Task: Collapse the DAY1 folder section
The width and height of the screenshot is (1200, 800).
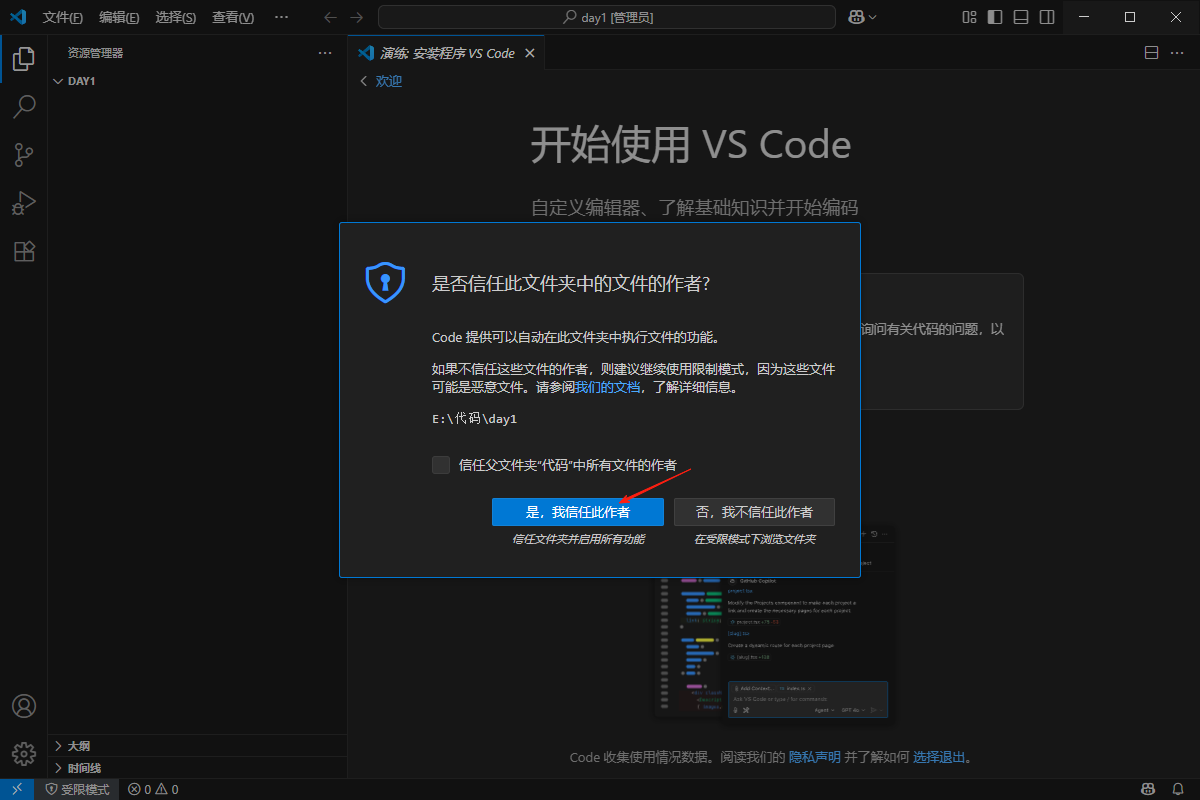Action: [197, 81]
